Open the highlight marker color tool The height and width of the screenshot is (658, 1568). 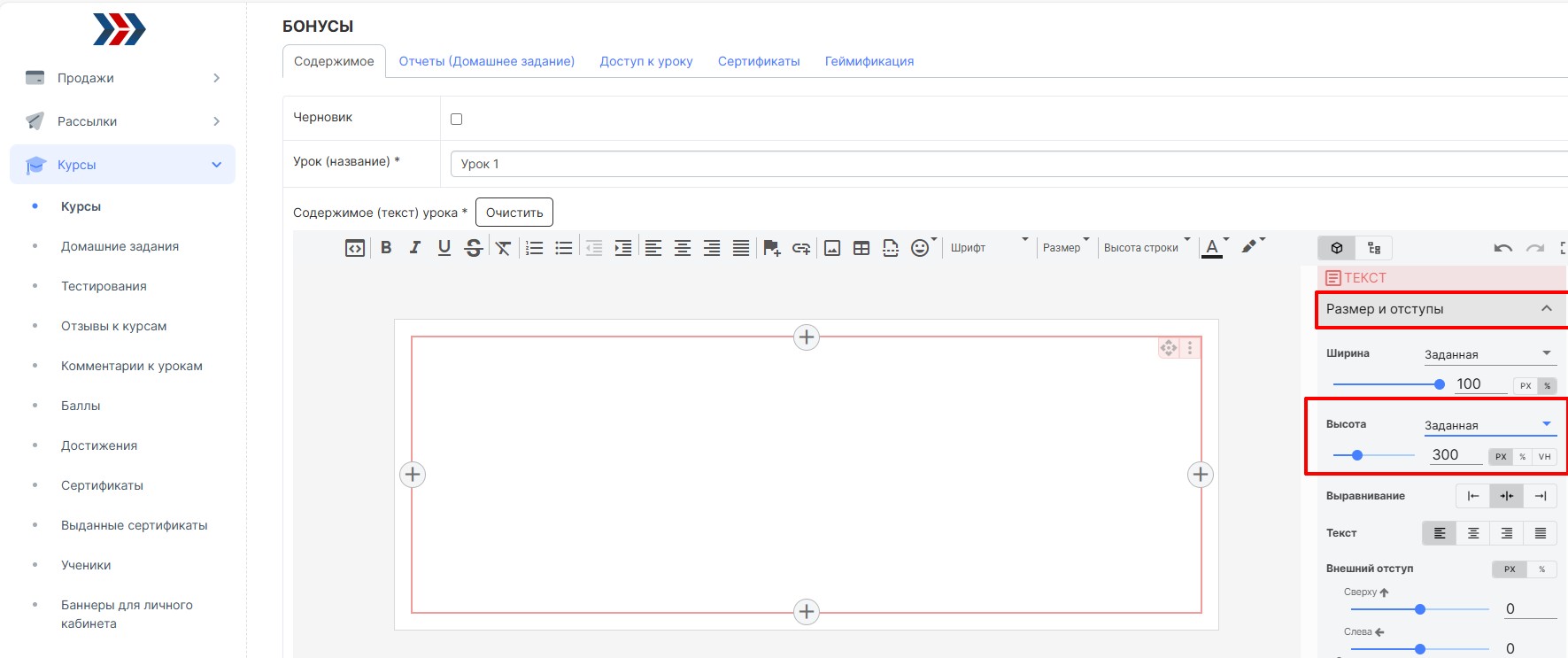tap(1249, 246)
